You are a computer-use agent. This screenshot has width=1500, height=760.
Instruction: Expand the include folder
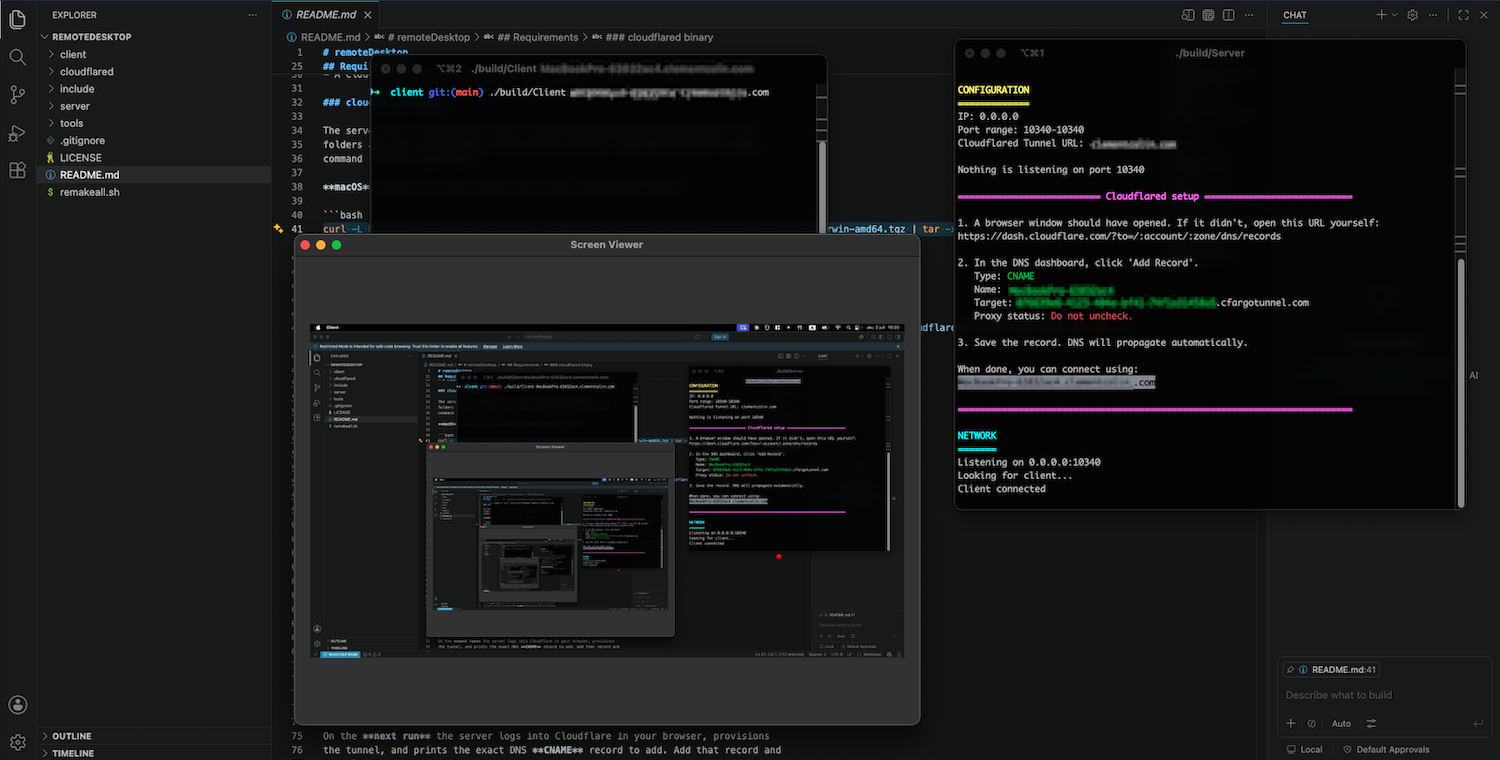tap(154, 88)
